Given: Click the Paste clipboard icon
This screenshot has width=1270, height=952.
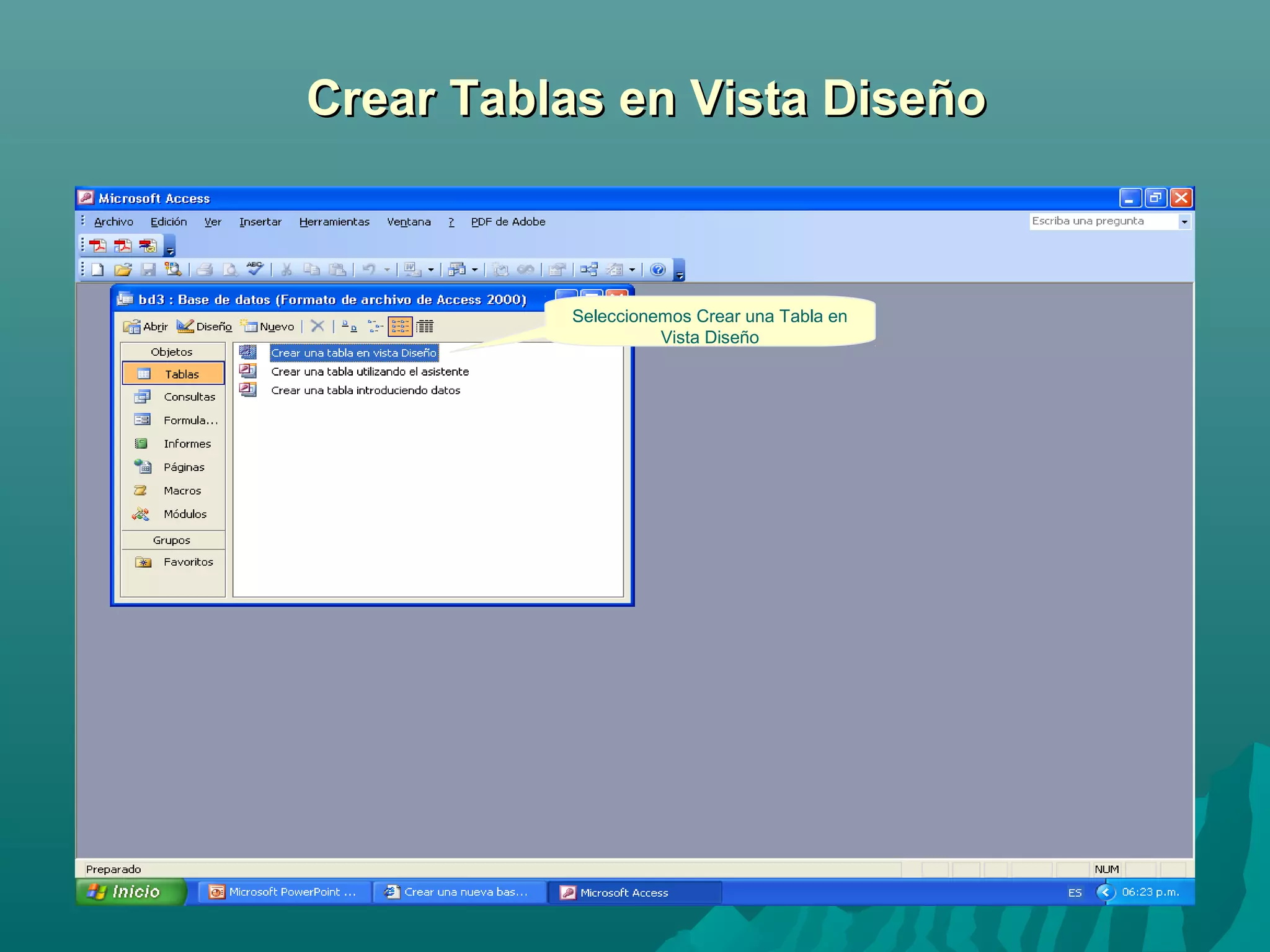Looking at the screenshot, I should pos(337,270).
